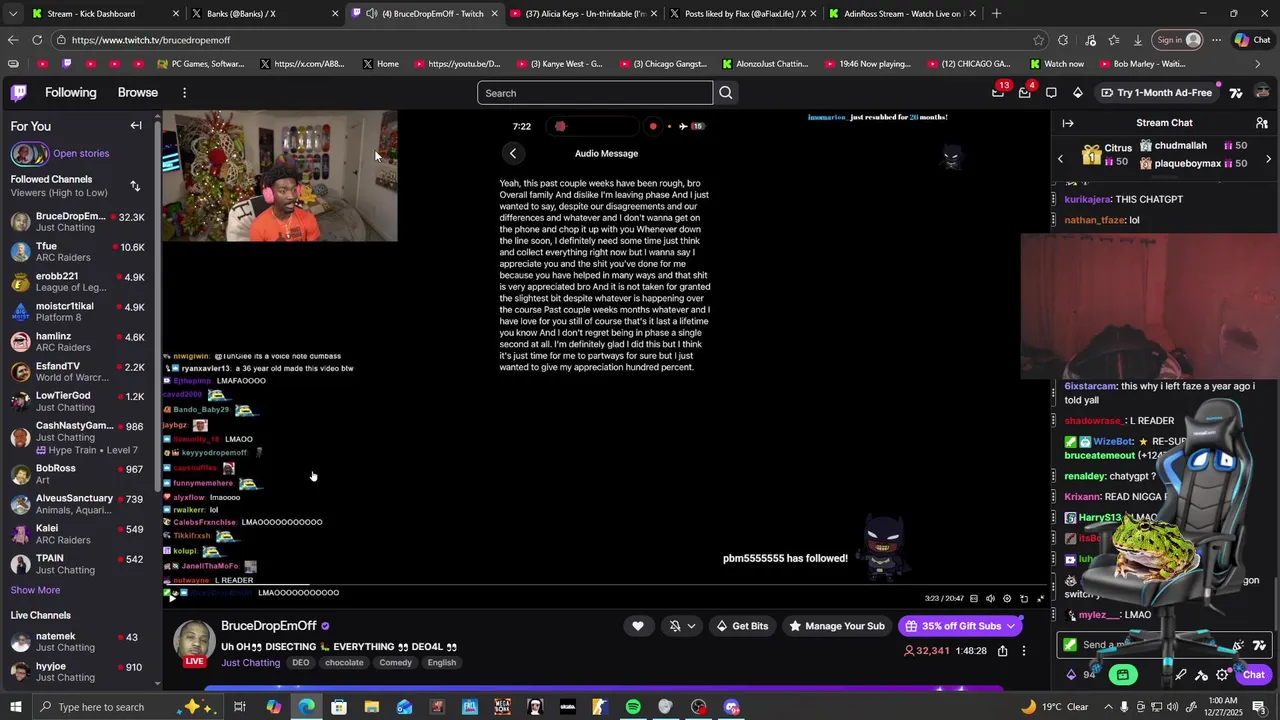This screenshot has width=1280, height=720.
Task: Open the Browse page
Action: [x=138, y=92]
